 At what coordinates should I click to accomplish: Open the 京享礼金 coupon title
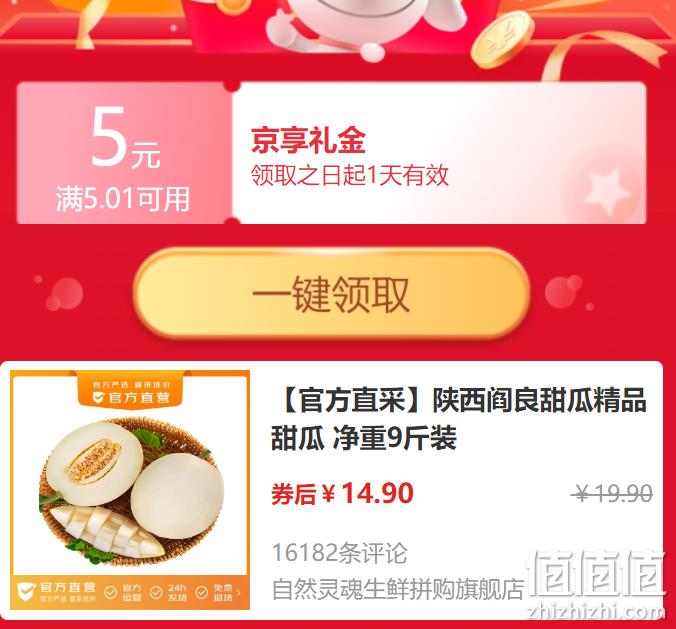(x=308, y=140)
